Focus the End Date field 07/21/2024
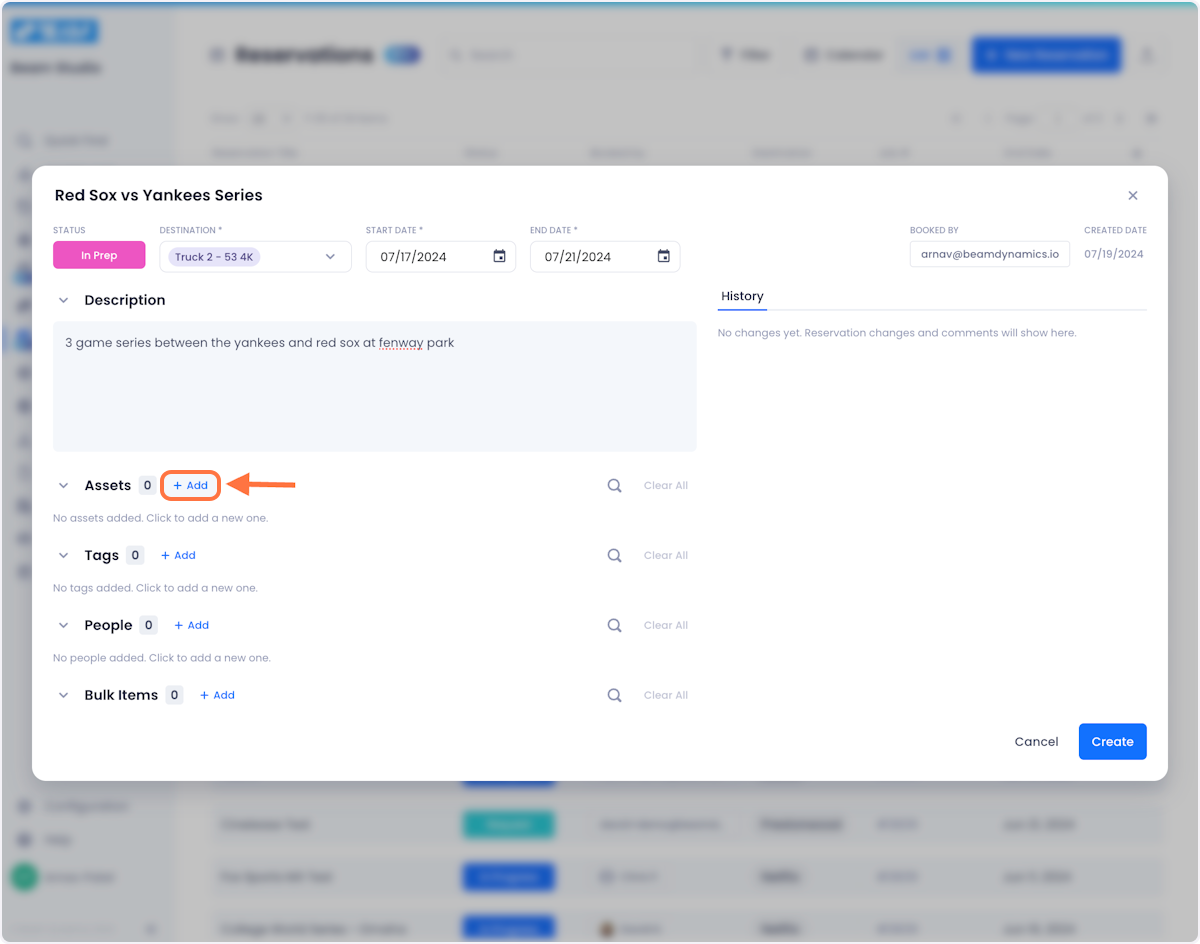Viewport: 1200px width, 944px height. pos(605,257)
